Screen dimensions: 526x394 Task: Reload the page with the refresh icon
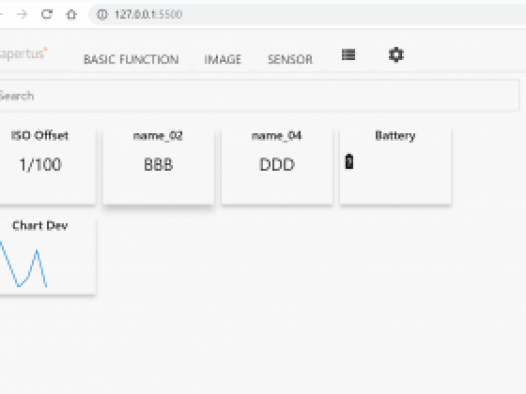pos(47,14)
